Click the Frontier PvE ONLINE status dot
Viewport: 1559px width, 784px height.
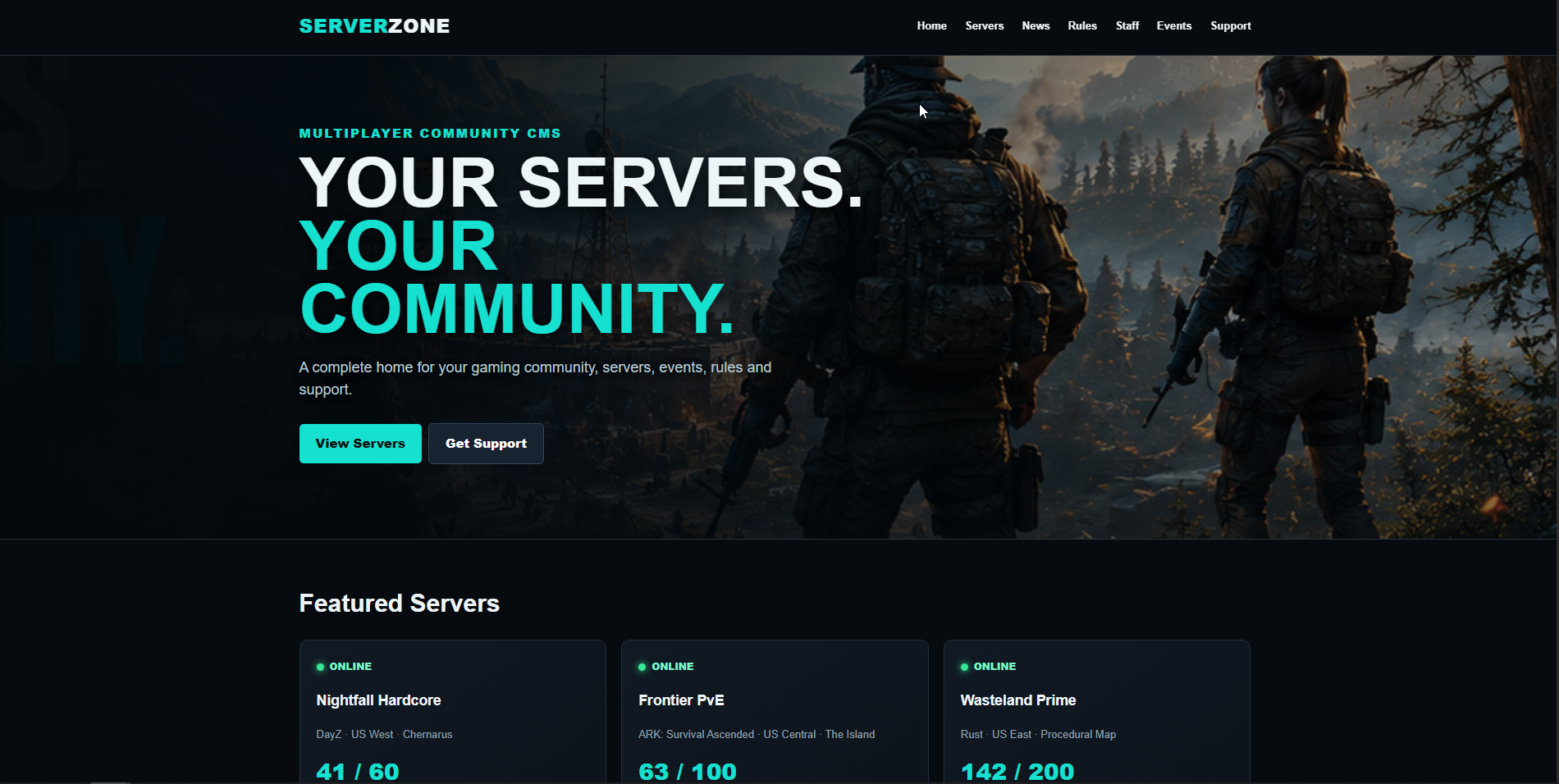coord(642,667)
